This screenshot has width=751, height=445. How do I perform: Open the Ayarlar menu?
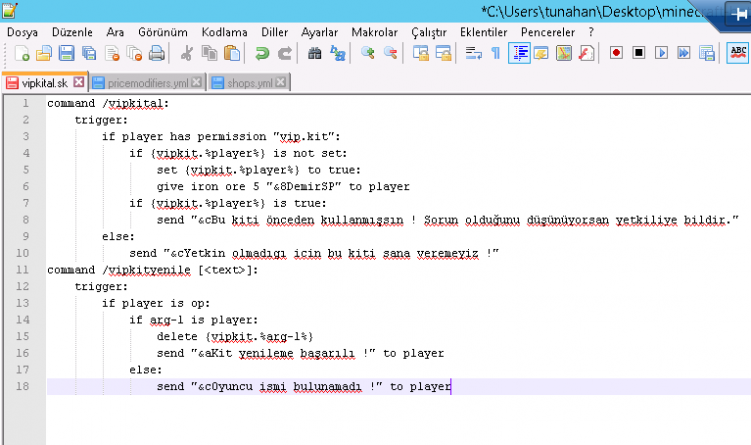tap(319, 32)
